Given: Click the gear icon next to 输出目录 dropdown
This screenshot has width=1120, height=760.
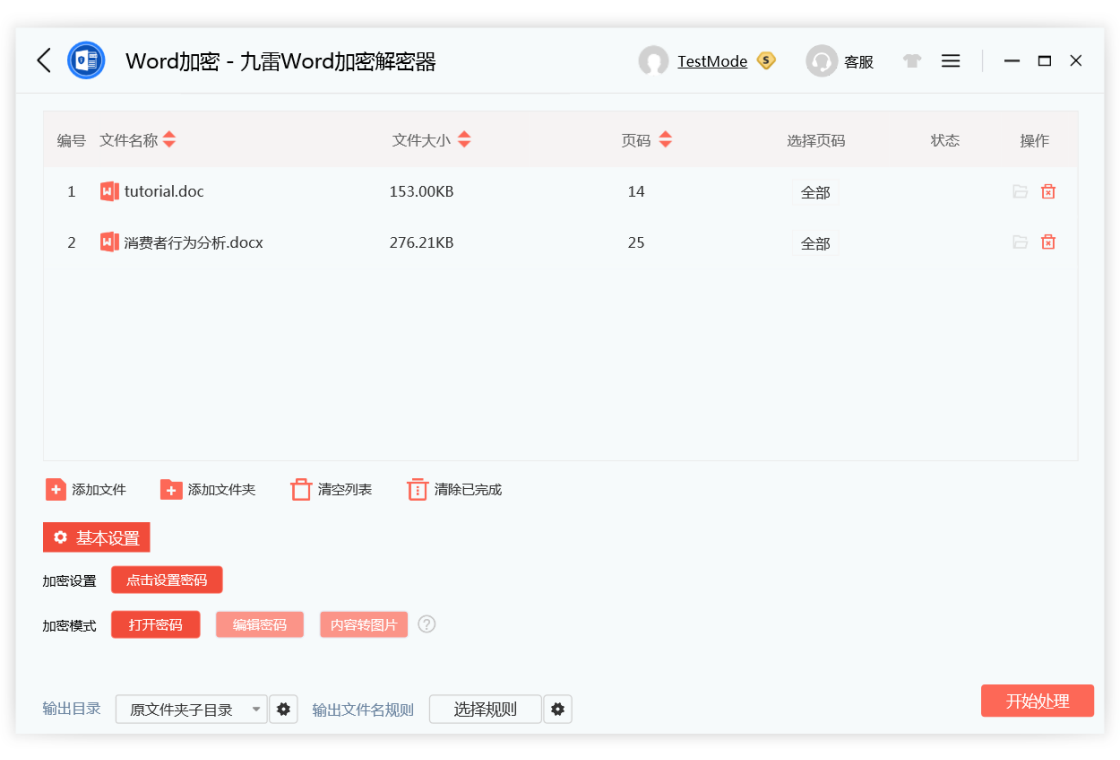Looking at the screenshot, I should pos(283,708).
